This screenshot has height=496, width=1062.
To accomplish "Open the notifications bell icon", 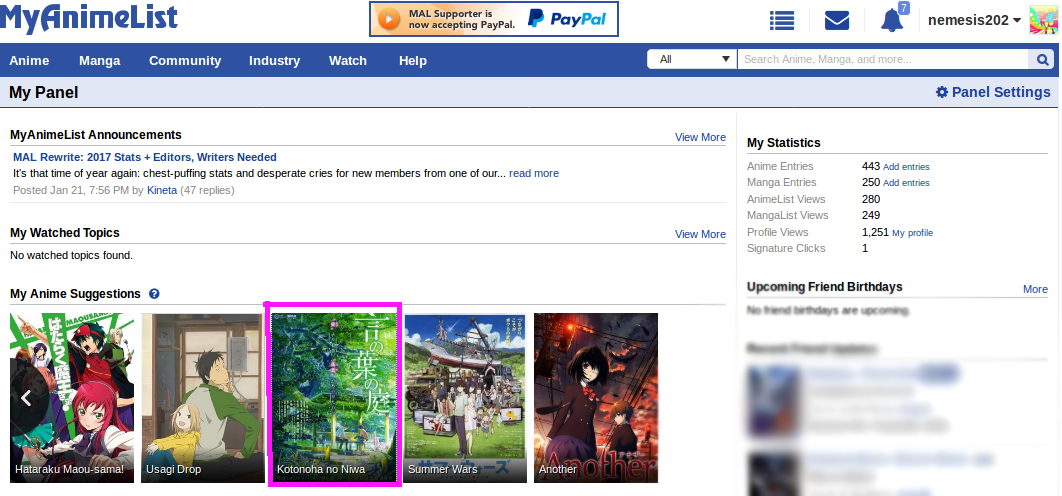I will [891, 20].
